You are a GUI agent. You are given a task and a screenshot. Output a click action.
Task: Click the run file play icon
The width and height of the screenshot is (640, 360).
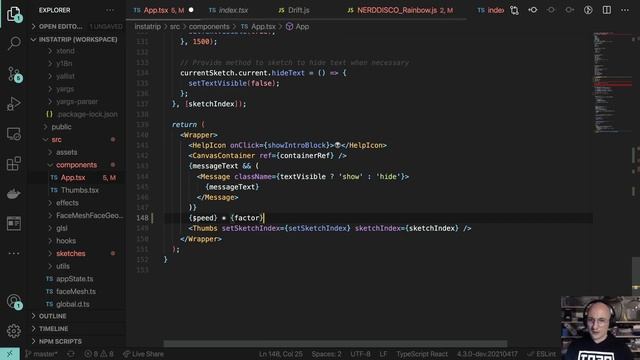pos(588,10)
